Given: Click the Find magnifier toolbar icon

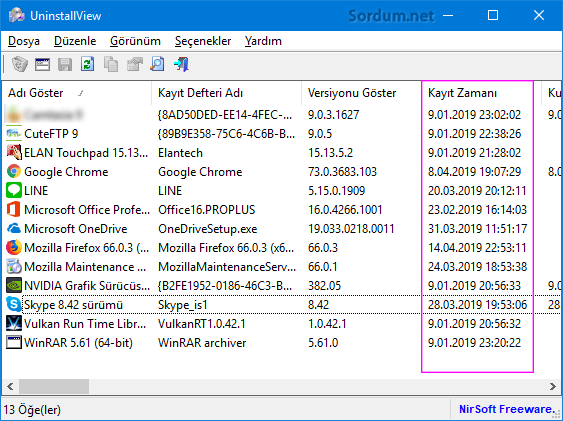Looking at the screenshot, I should click(x=157, y=65).
